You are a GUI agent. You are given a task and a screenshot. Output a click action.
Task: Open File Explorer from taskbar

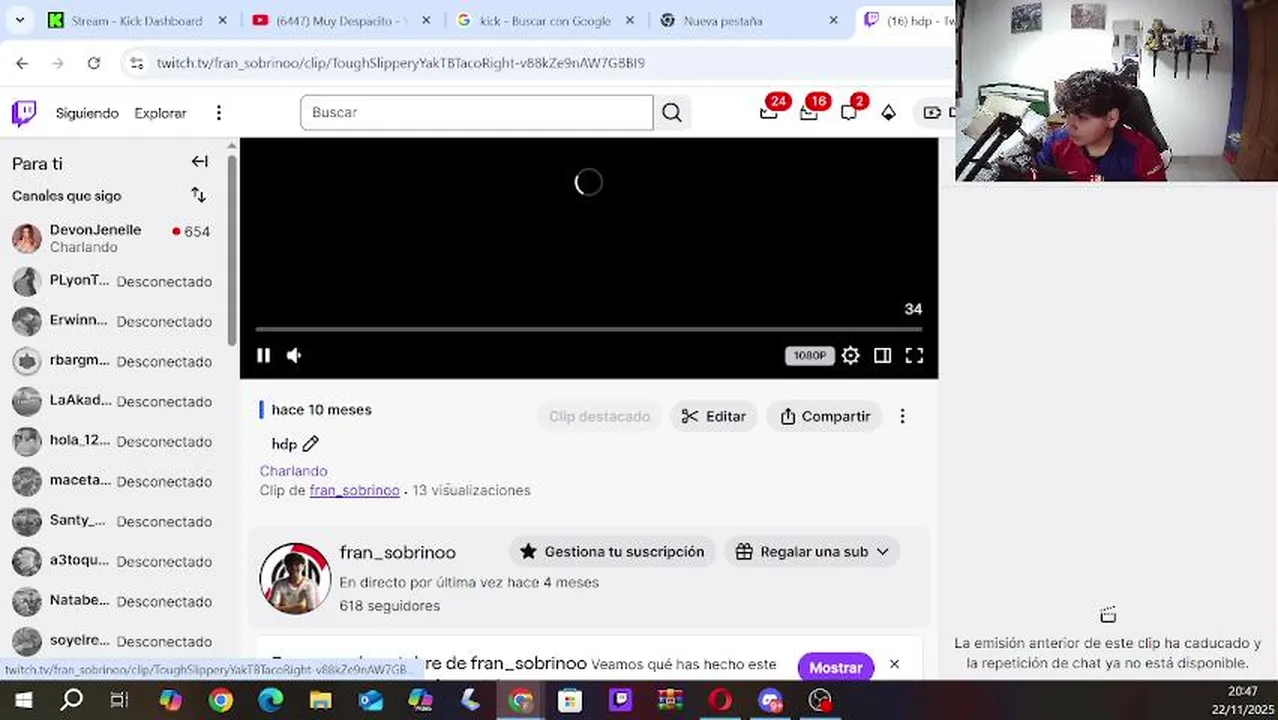click(320, 700)
